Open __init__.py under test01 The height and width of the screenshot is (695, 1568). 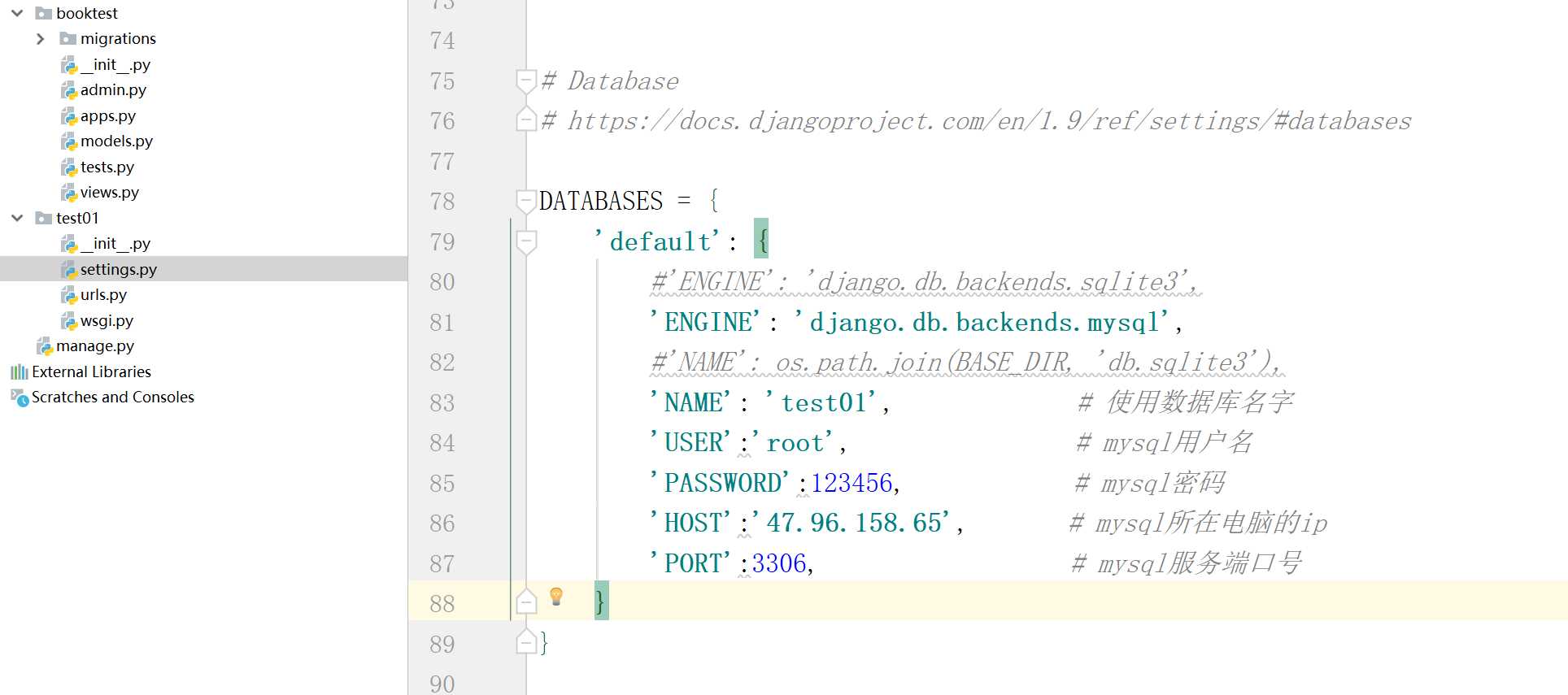[x=115, y=243]
